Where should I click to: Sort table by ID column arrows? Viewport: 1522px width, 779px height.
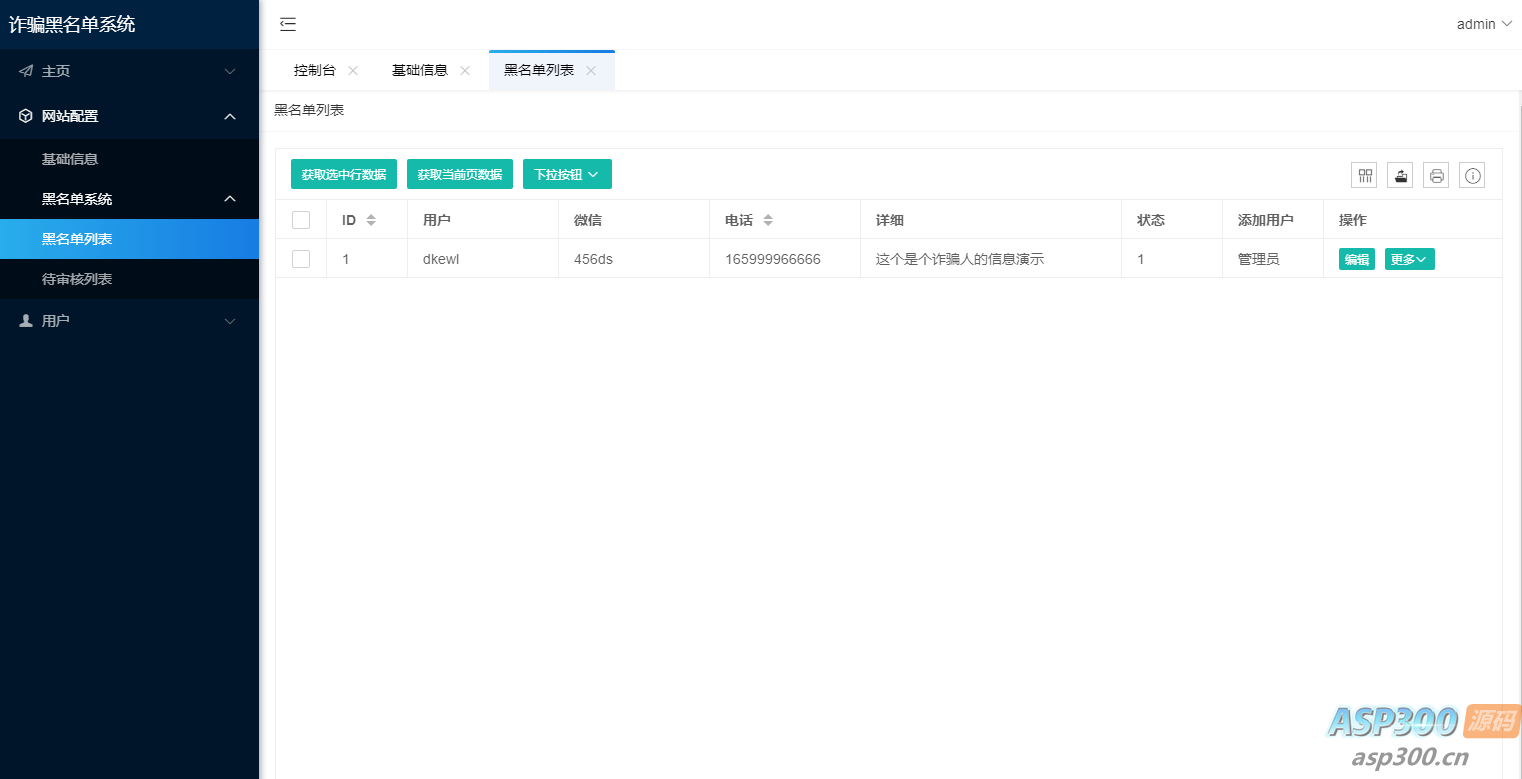point(371,220)
